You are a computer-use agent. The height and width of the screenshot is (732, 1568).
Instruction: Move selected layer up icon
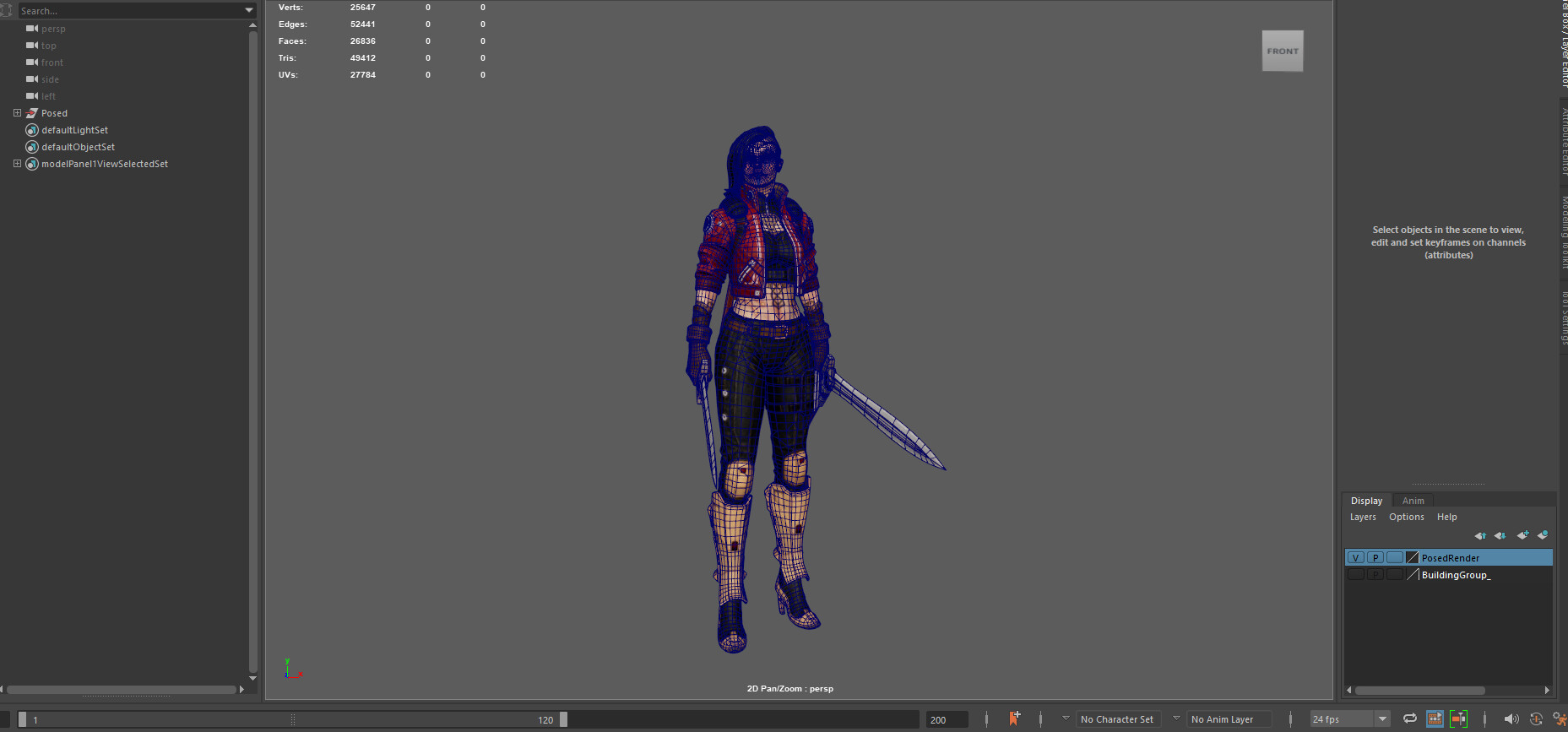tap(1479, 535)
